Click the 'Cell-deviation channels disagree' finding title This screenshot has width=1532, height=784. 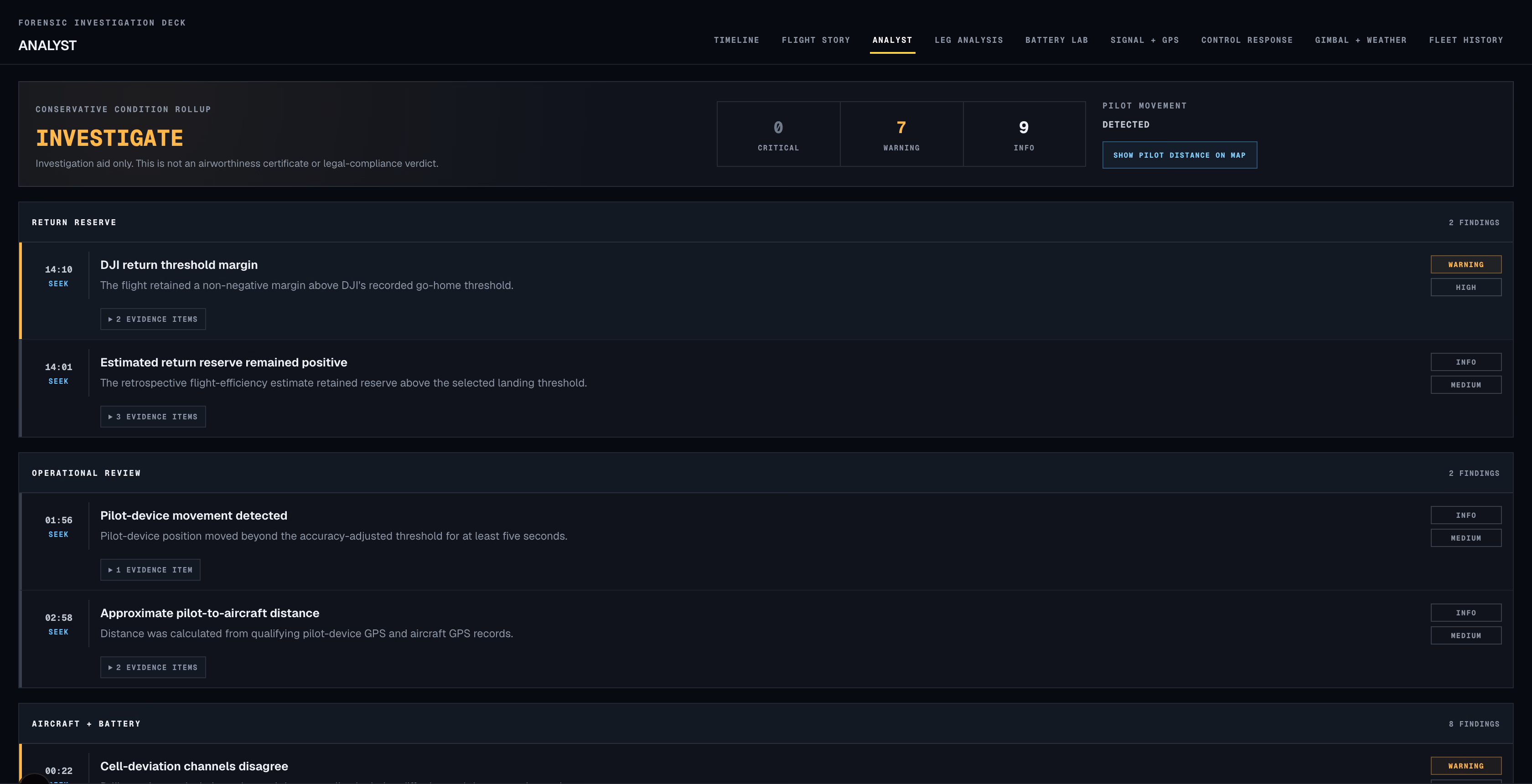coord(194,766)
